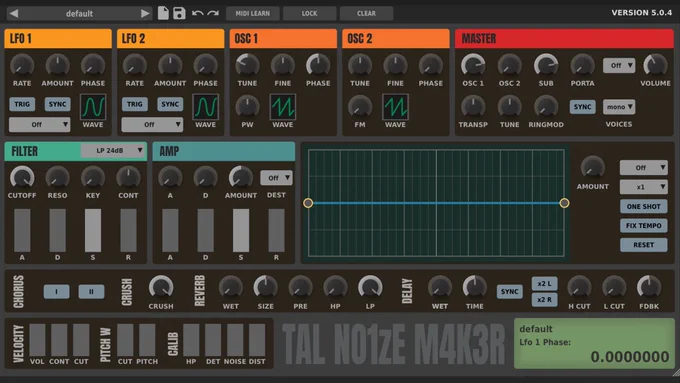Image resolution: width=680 pixels, height=383 pixels.
Task: Click the OSC 1 TUNE knob
Action: [x=247, y=65]
